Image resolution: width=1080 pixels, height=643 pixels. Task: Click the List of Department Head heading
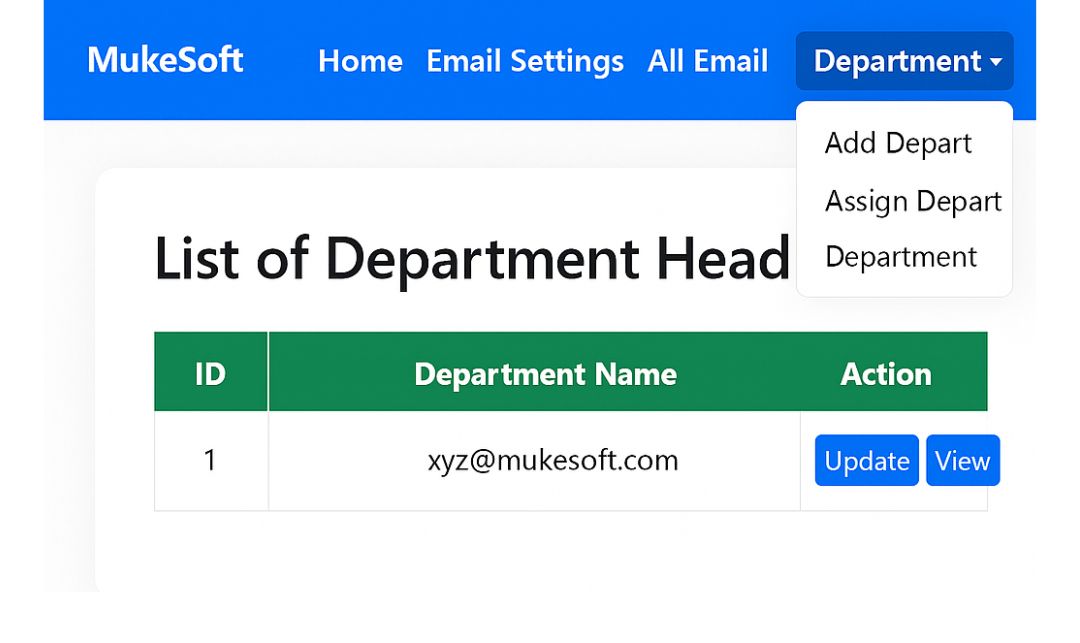pyautogui.click(x=472, y=260)
